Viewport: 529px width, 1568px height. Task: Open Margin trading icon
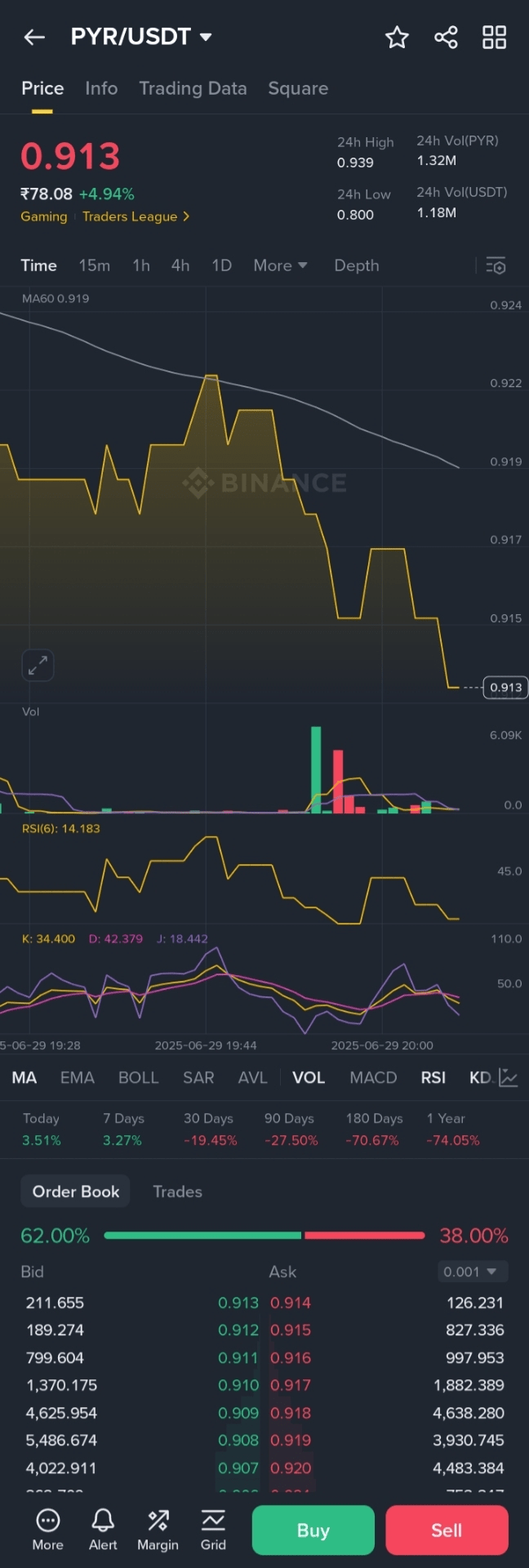click(x=158, y=1530)
